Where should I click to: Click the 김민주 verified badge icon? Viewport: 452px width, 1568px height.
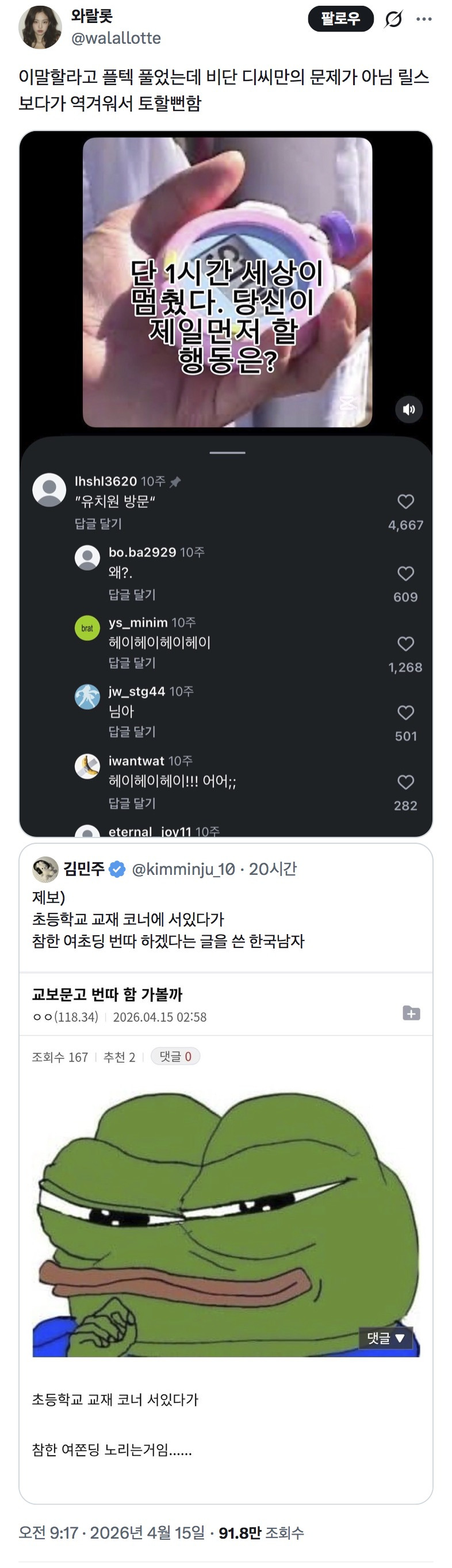[117, 870]
